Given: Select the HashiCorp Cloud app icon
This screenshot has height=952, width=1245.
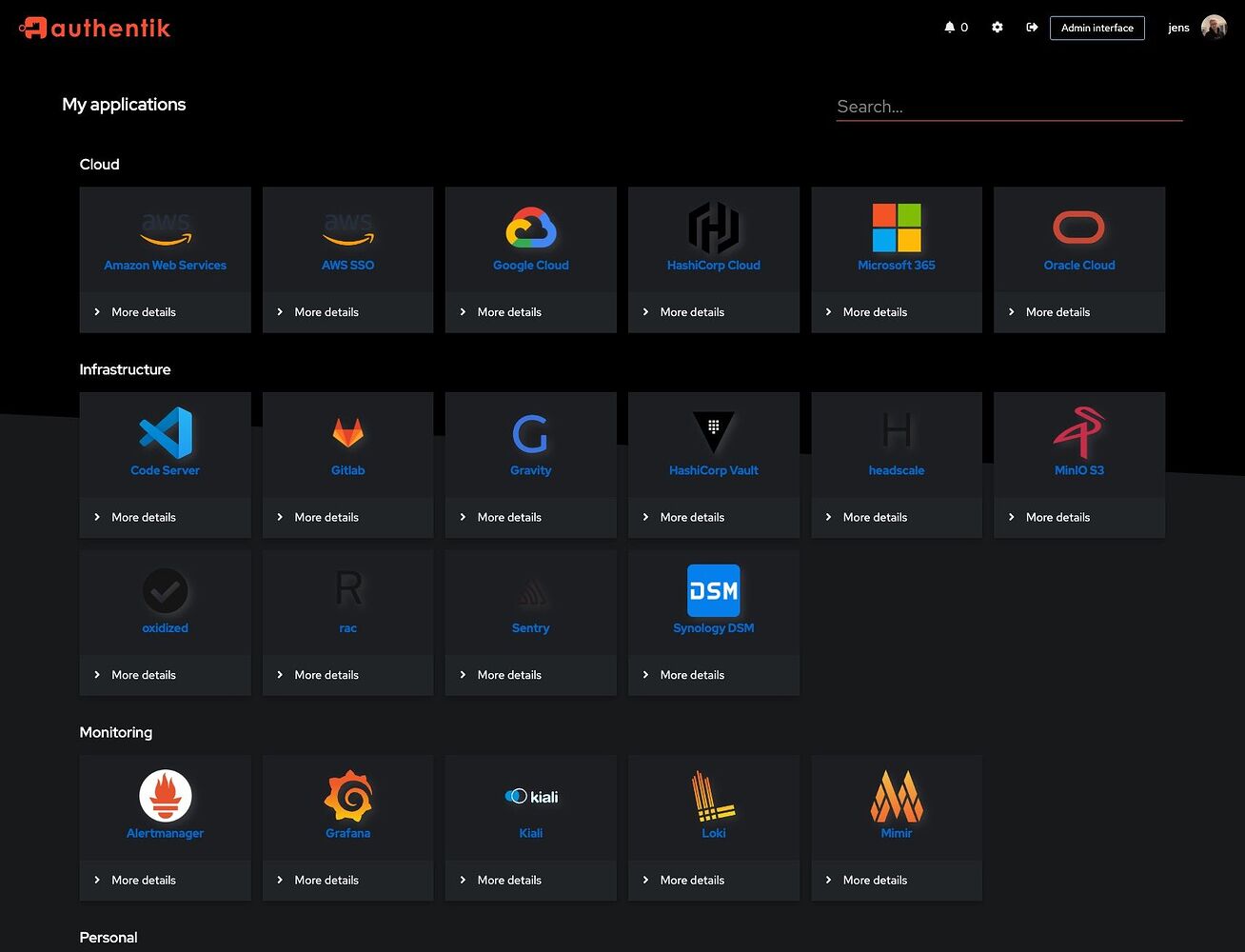Looking at the screenshot, I should (713, 227).
